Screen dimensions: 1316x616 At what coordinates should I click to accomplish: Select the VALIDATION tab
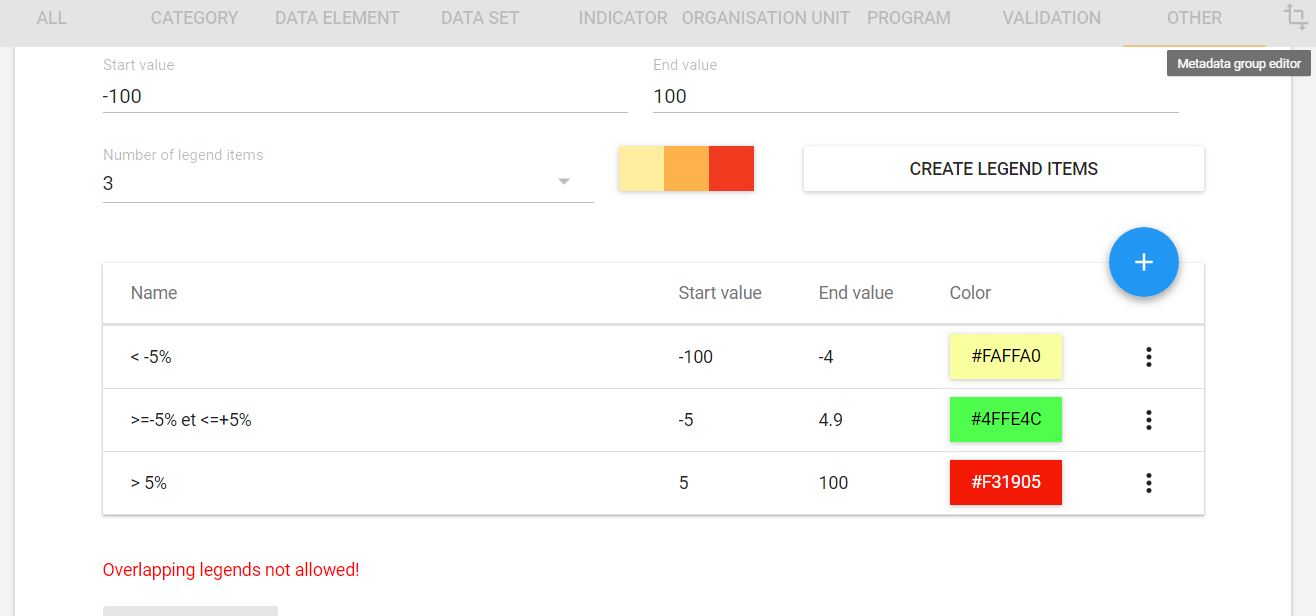[x=1051, y=18]
